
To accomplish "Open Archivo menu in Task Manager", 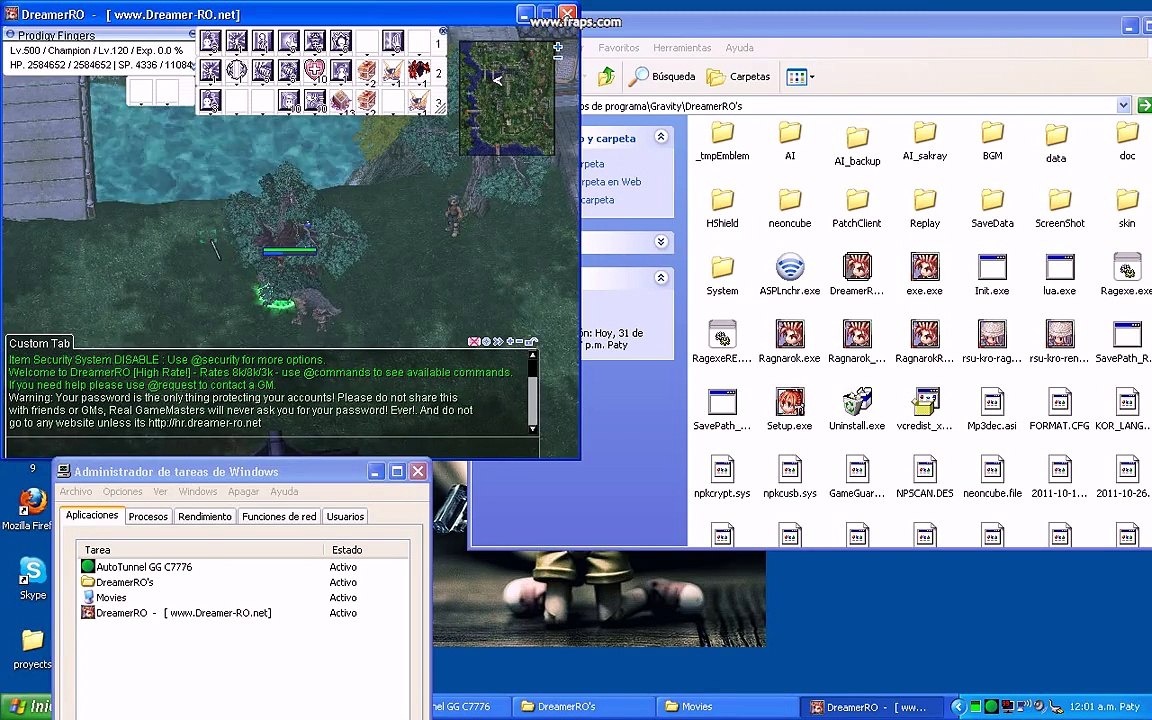I will 76,492.
